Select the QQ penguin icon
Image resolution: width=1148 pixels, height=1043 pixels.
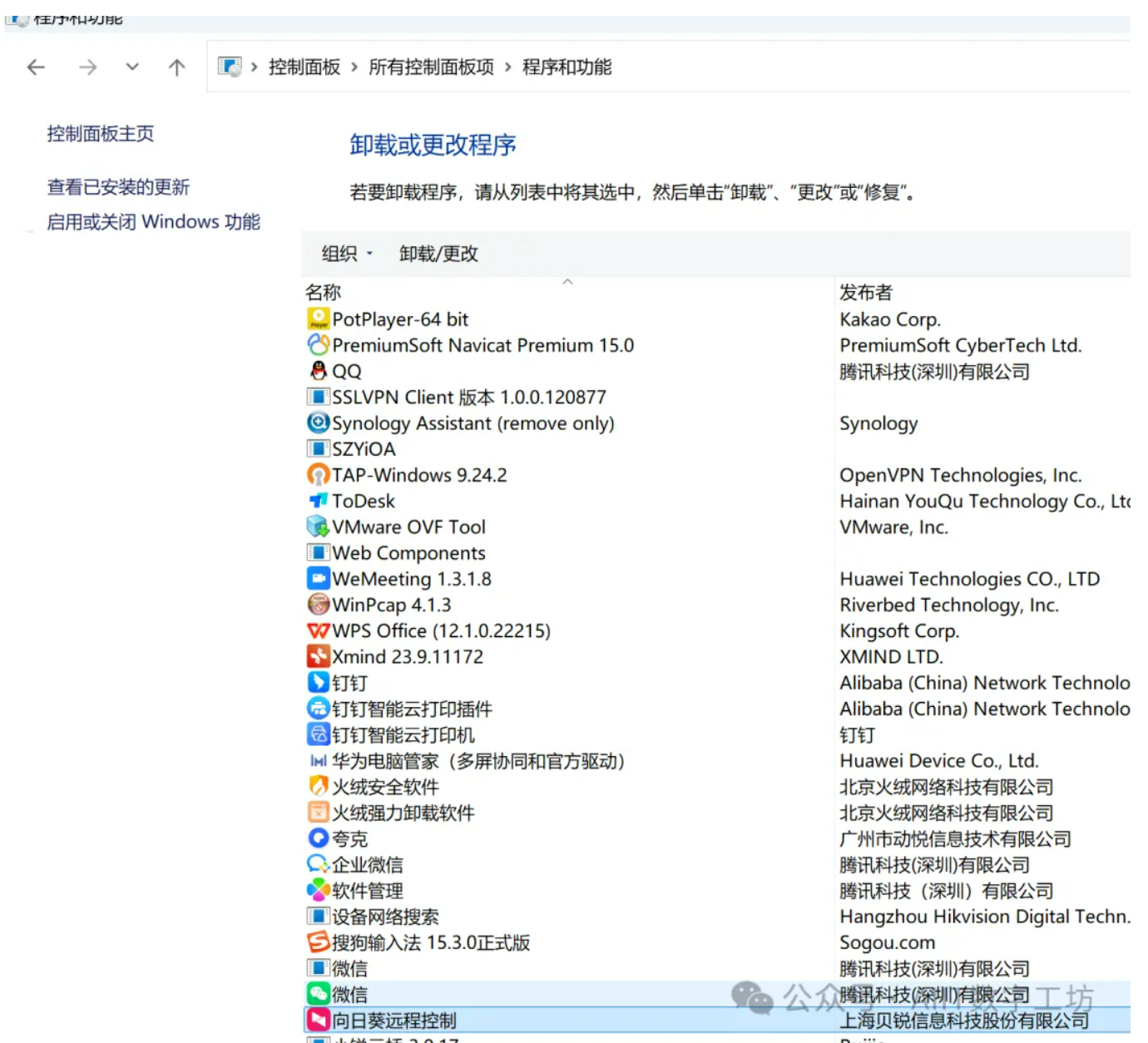(318, 371)
